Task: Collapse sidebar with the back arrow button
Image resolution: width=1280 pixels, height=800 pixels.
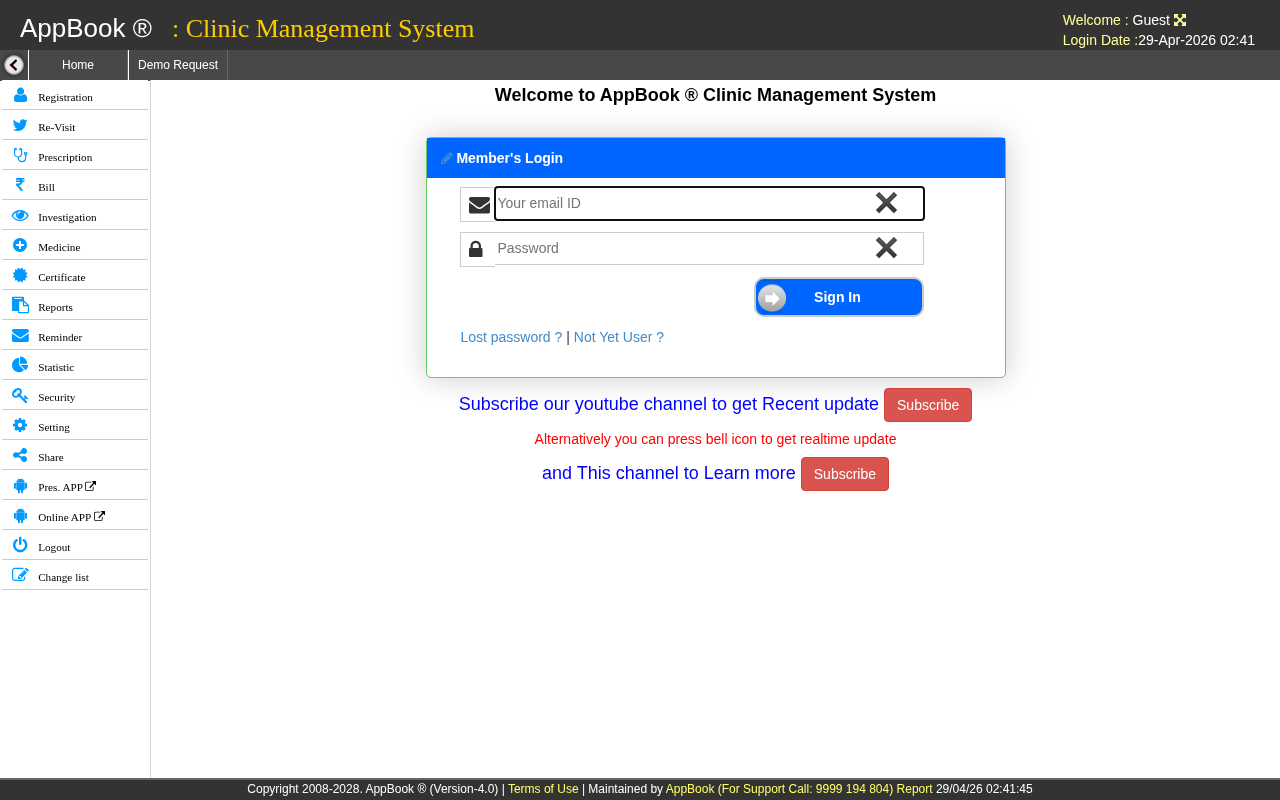Action: coord(14,65)
